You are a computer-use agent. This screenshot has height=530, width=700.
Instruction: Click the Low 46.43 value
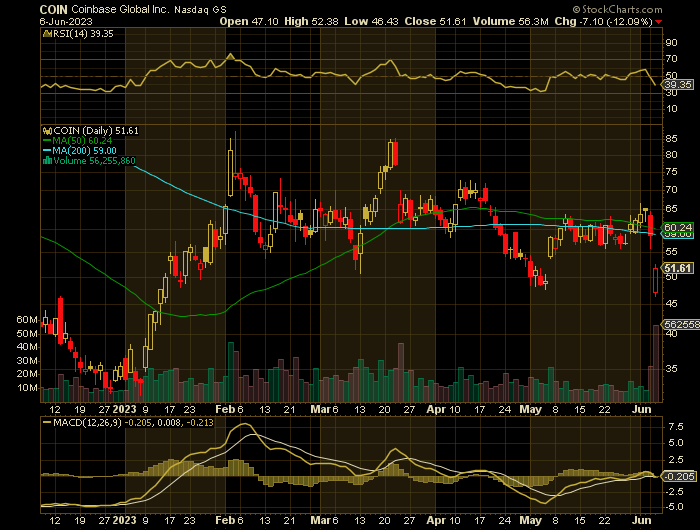point(371,21)
